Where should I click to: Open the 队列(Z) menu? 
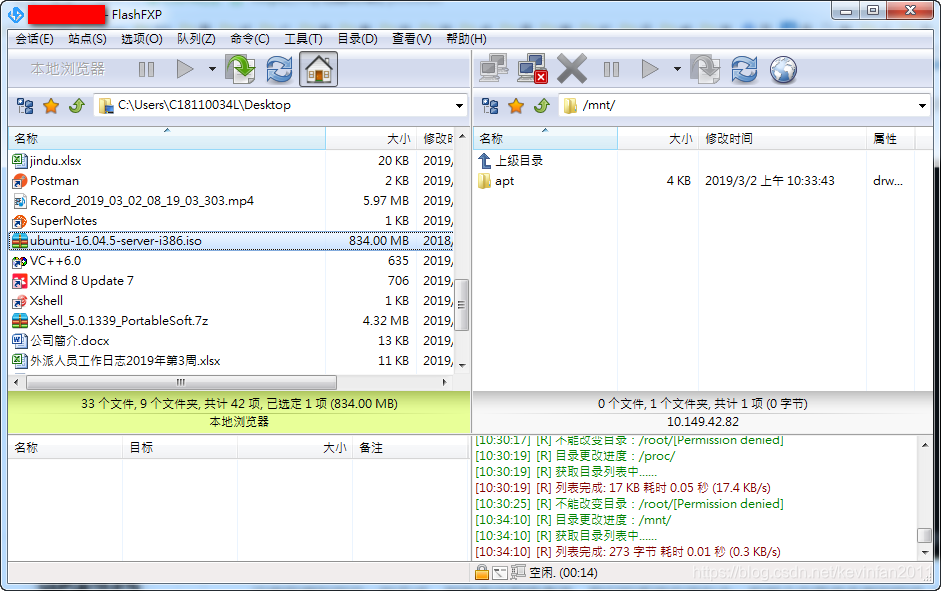(196, 39)
